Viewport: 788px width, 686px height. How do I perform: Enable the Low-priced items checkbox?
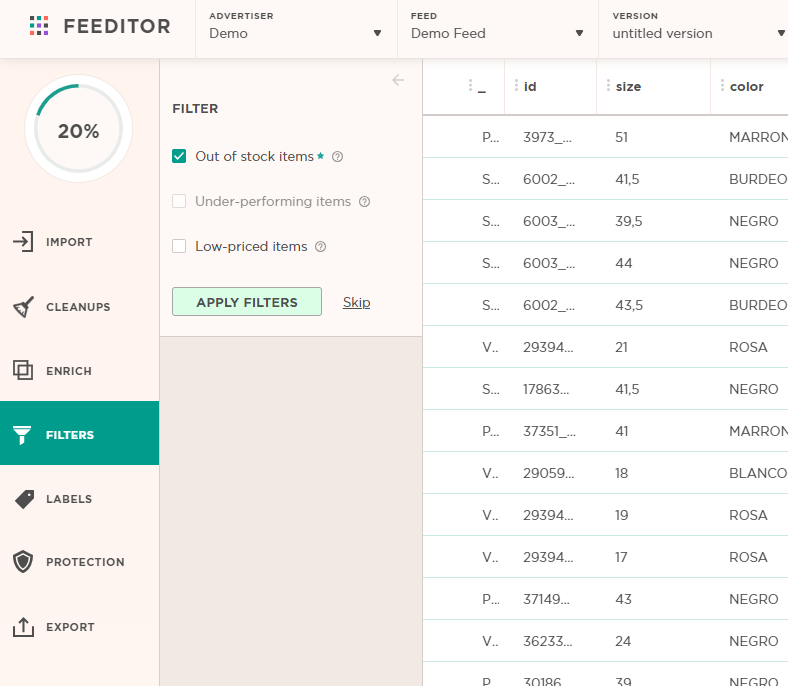pyautogui.click(x=179, y=246)
